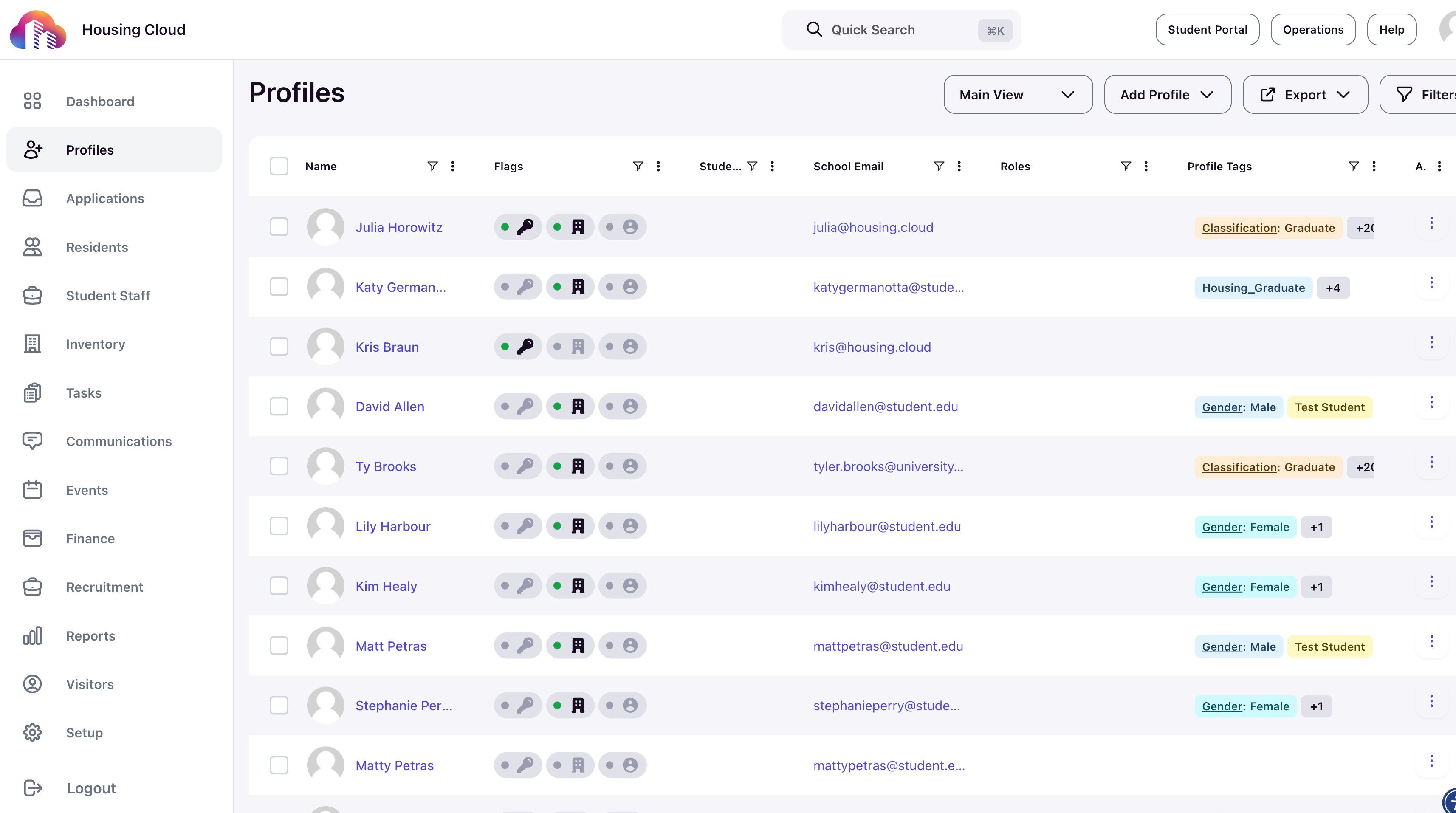Expand the Main View dropdown
This screenshot has height=813, width=1456.
click(1017, 94)
